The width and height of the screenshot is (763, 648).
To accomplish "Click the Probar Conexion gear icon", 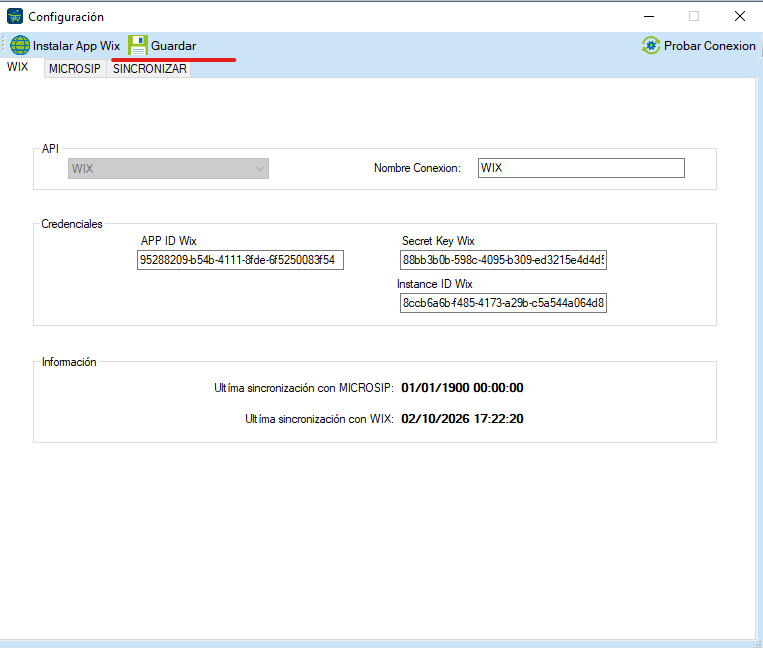I will tap(651, 45).
